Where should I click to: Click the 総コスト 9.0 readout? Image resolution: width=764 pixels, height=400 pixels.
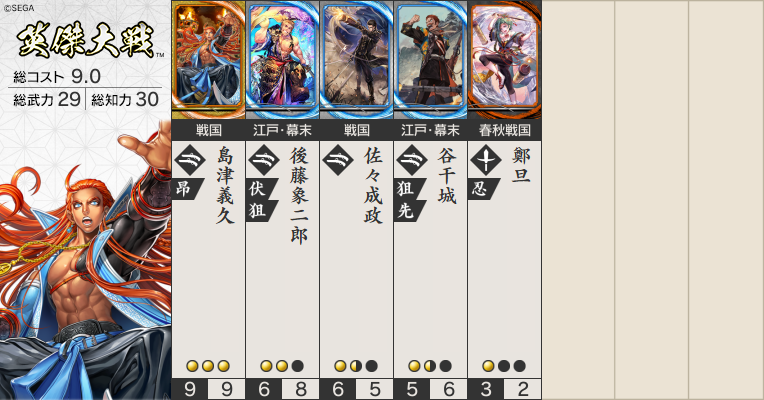[57, 76]
